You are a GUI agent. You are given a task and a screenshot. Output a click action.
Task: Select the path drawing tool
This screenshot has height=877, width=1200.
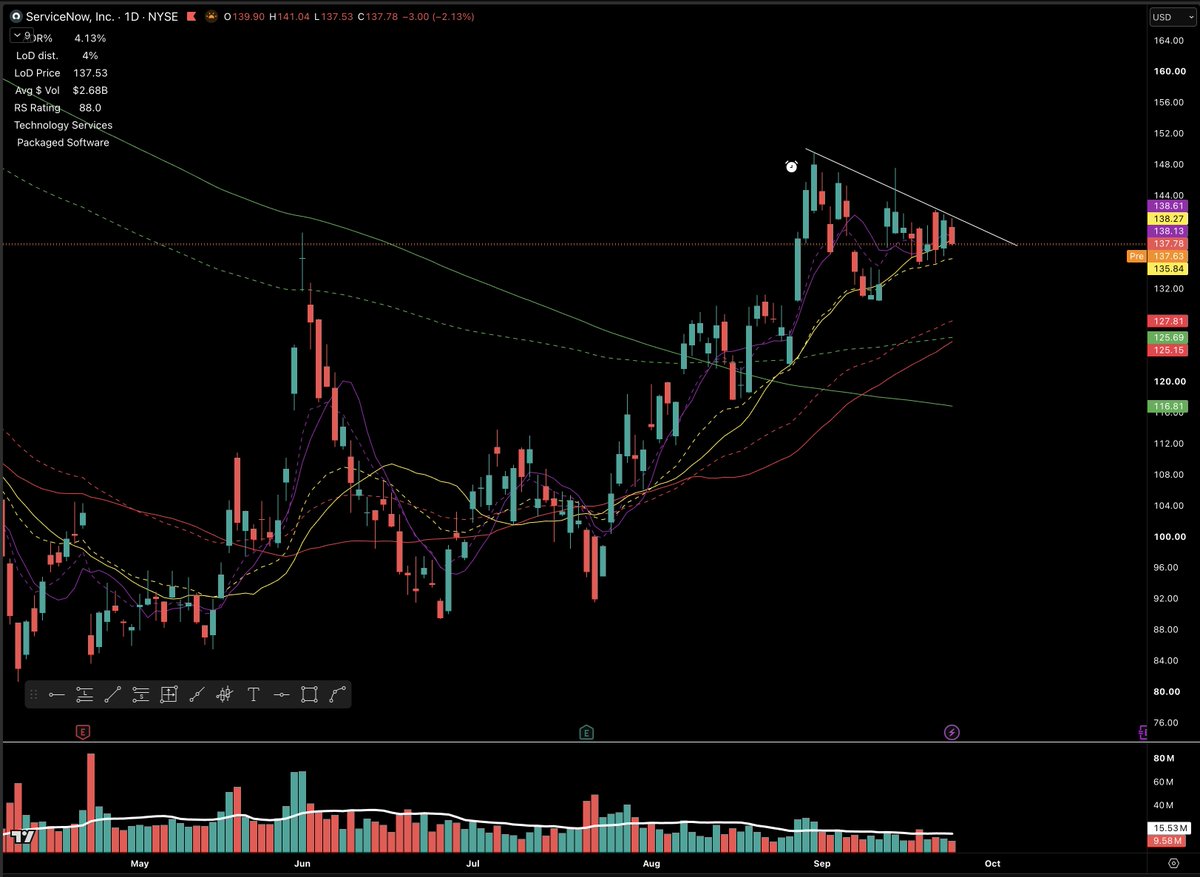click(x=338, y=695)
